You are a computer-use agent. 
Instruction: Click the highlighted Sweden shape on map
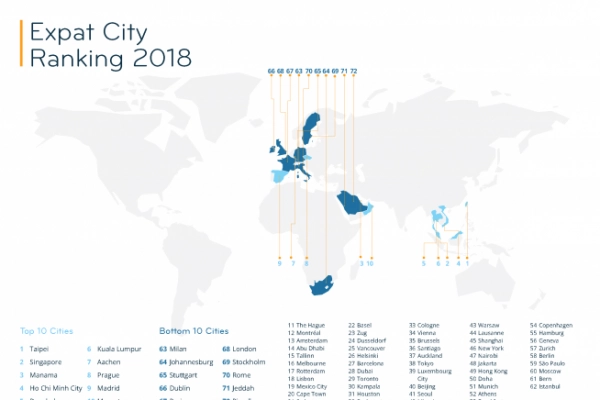point(311,128)
